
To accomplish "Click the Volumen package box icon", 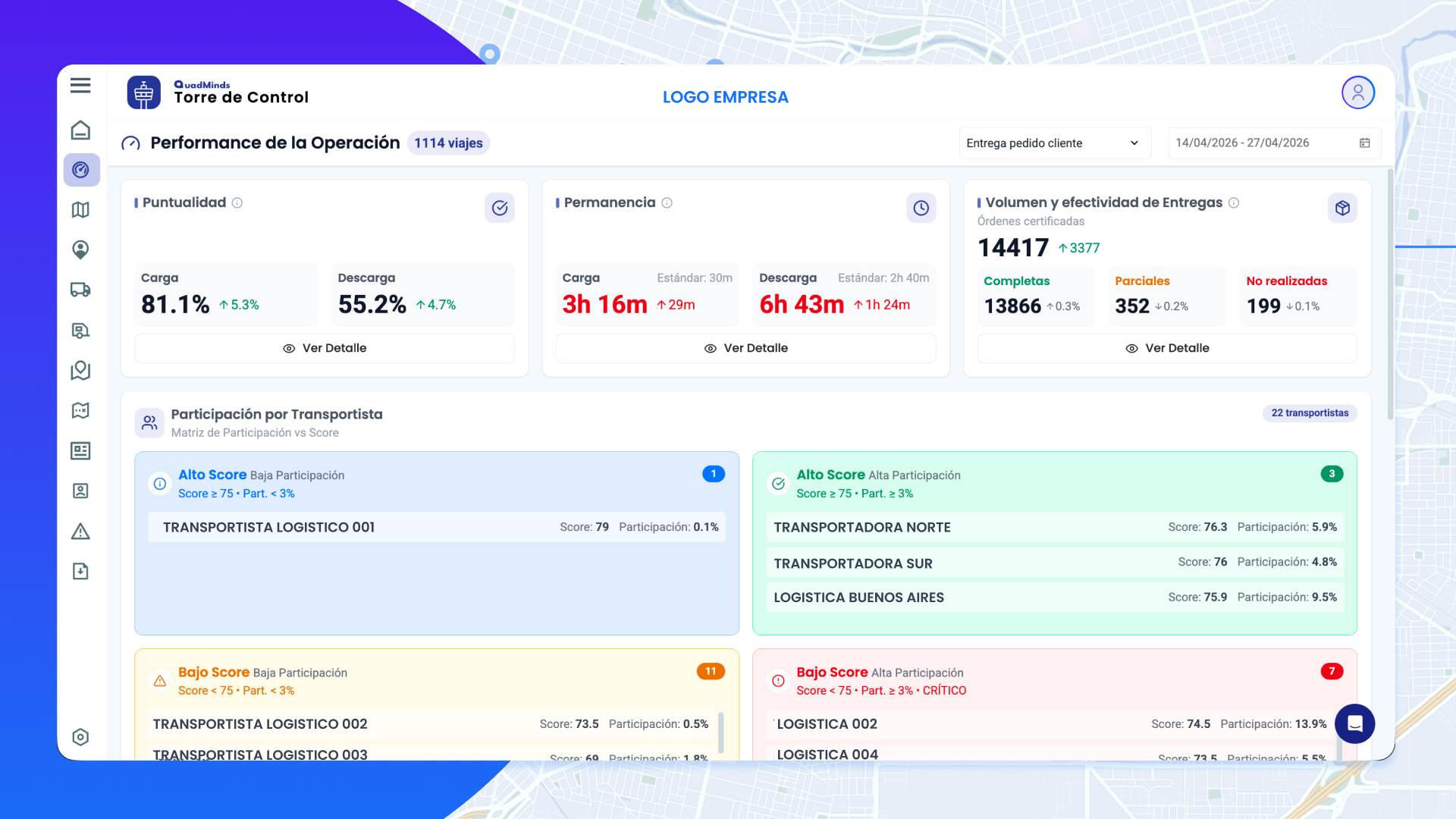I will point(1342,208).
